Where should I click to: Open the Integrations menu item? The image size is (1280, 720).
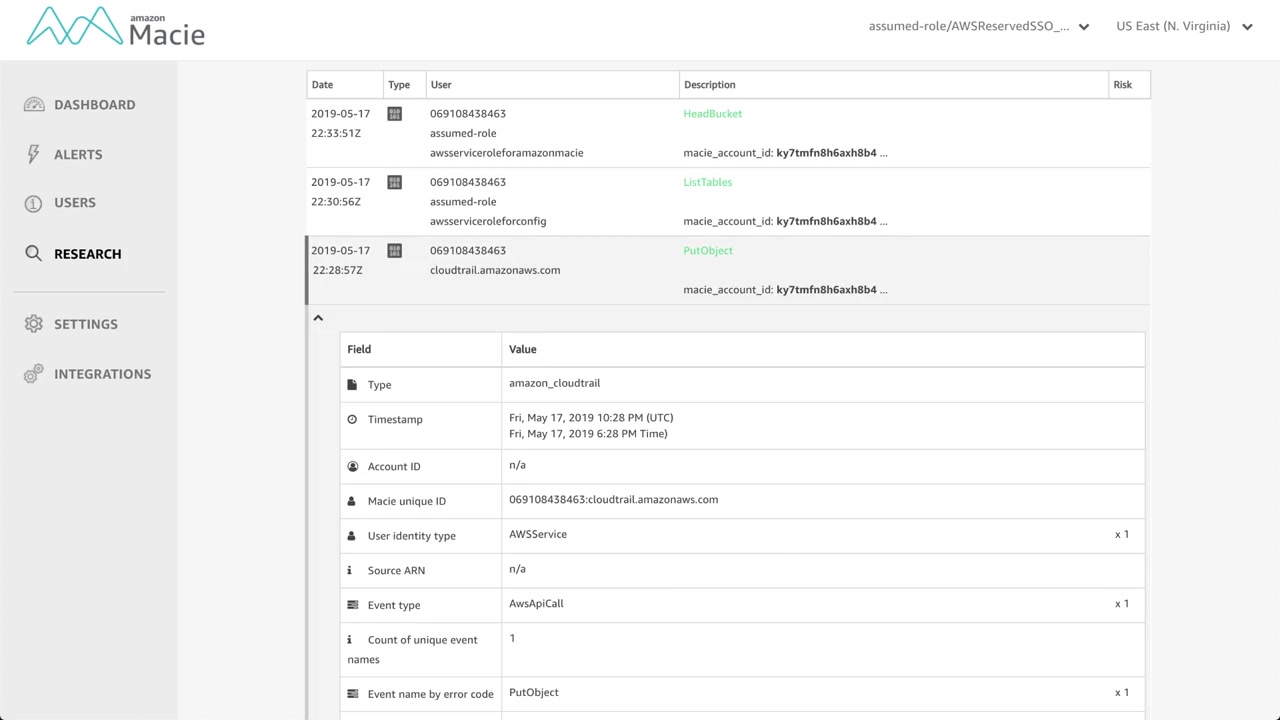pyautogui.click(x=102, y=374)
